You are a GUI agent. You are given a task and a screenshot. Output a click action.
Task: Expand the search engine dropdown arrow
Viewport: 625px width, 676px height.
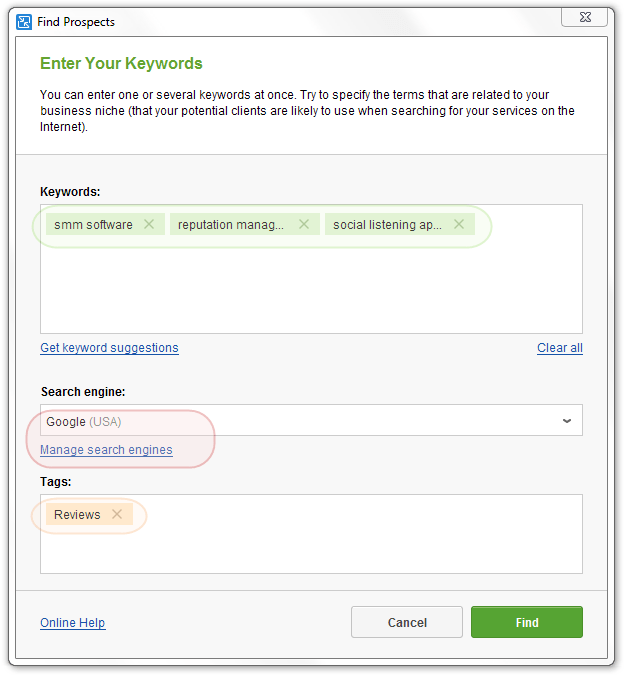point(567,421)
